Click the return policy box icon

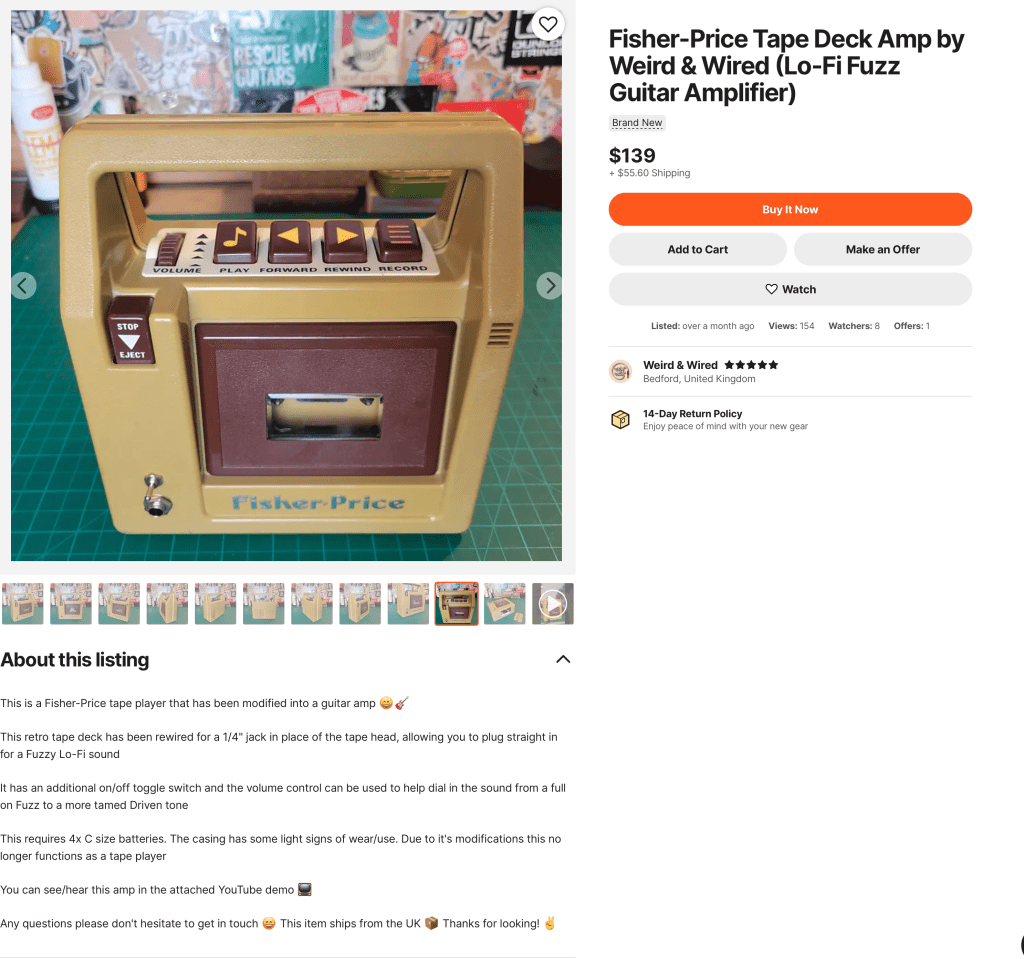tap(620, 419)
